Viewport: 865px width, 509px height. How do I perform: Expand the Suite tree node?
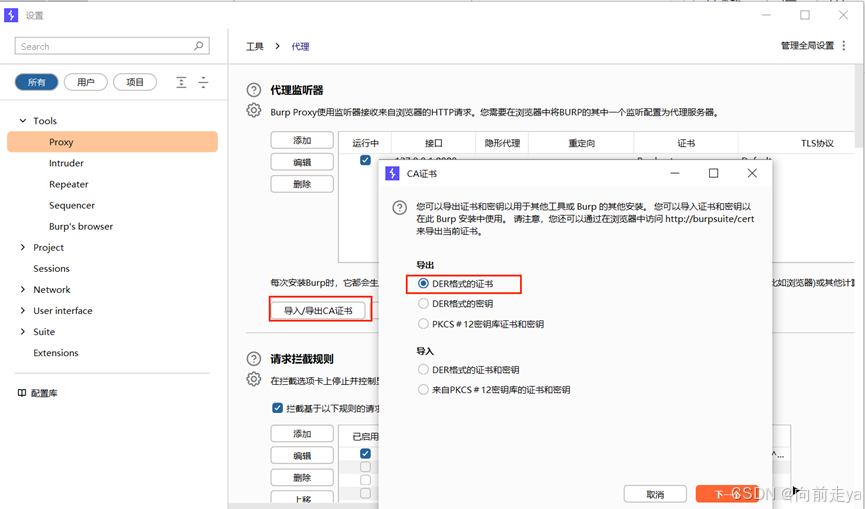point(23,331)
